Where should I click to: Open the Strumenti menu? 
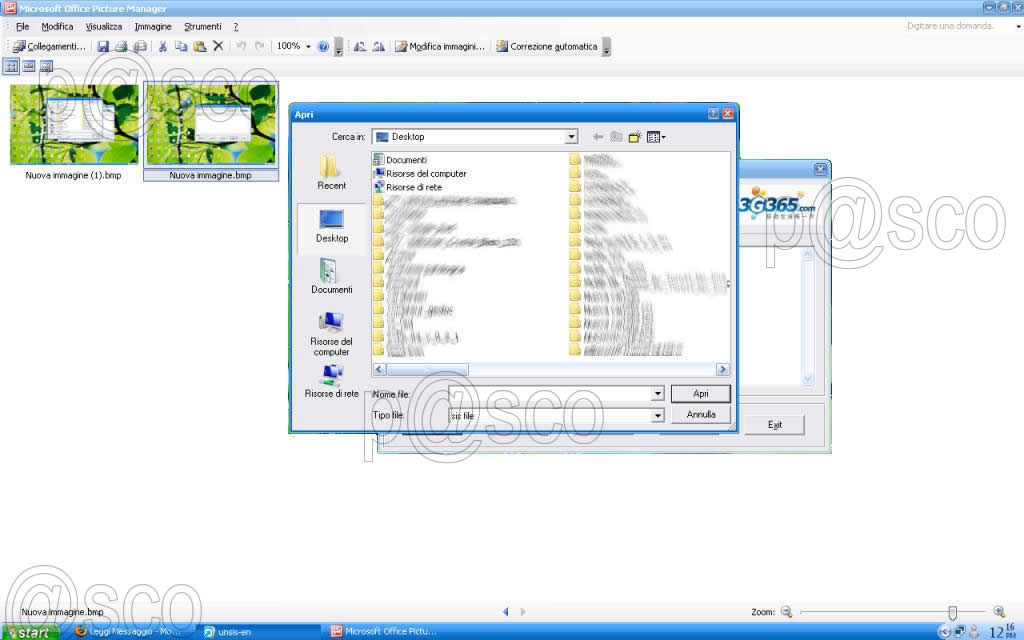202,27
